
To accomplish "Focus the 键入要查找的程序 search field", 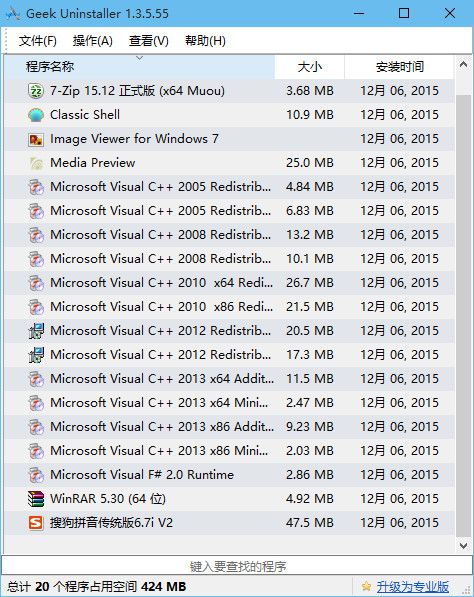I will (x=237, y=565).
